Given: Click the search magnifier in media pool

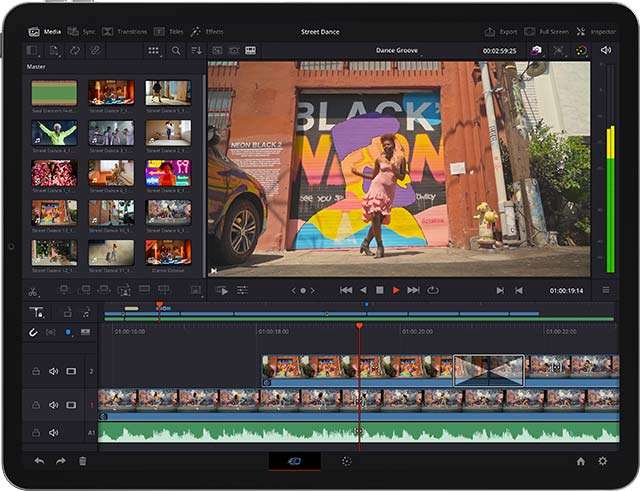Looking at the screenshot, I should tap(176, 50).
